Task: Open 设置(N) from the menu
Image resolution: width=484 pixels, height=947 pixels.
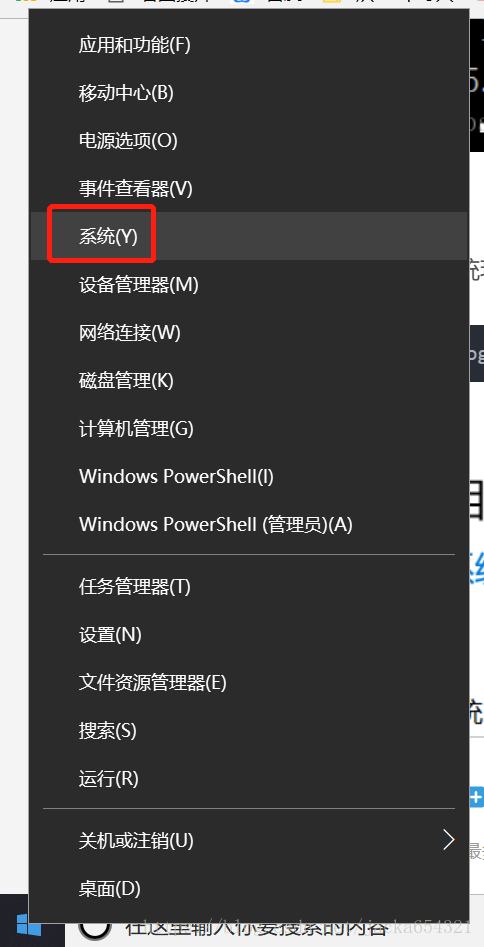Action: pos(249,635)
